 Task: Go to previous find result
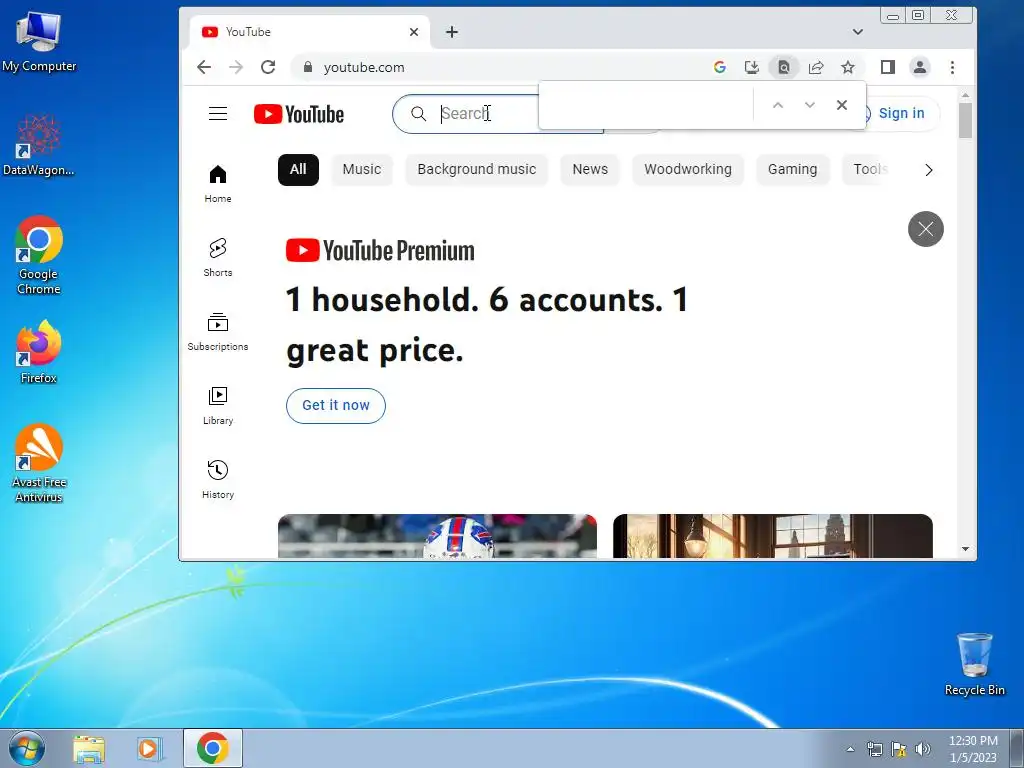click(778, 105)
